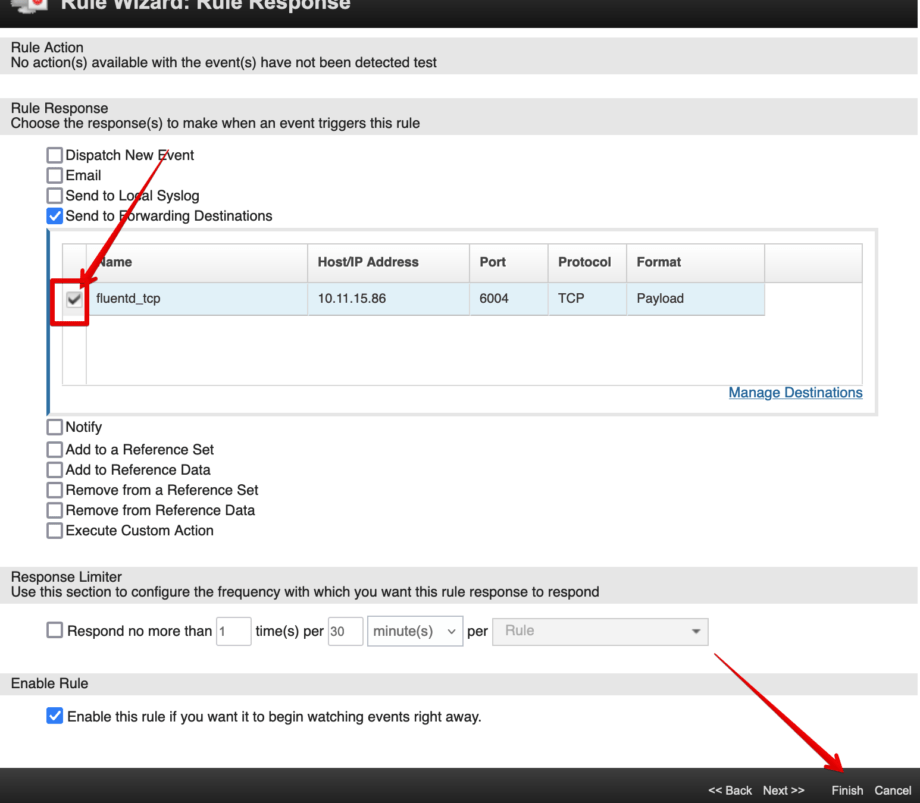Viewport: 920px width, 803px height.
Task: Disable the Enable this rule checkbox
Action: click(54, 716)
